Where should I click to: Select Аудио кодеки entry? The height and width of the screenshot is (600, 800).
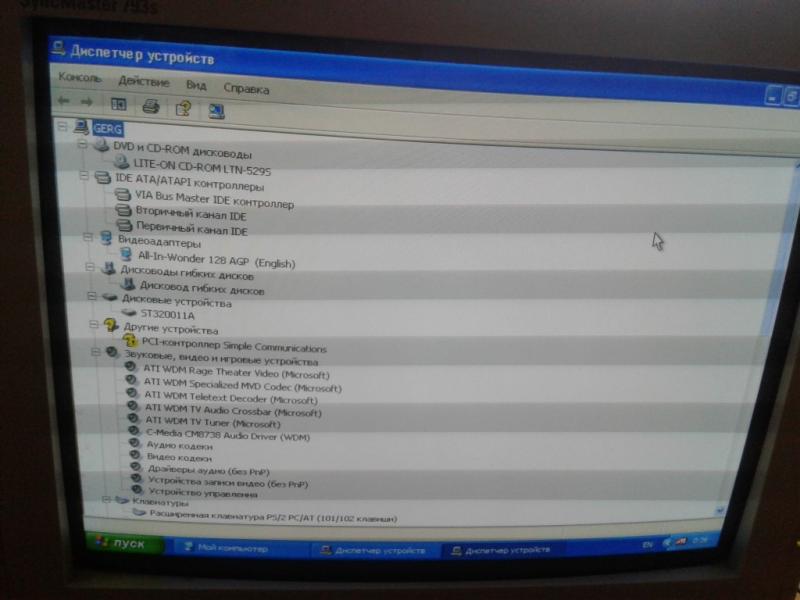[180, 445]
